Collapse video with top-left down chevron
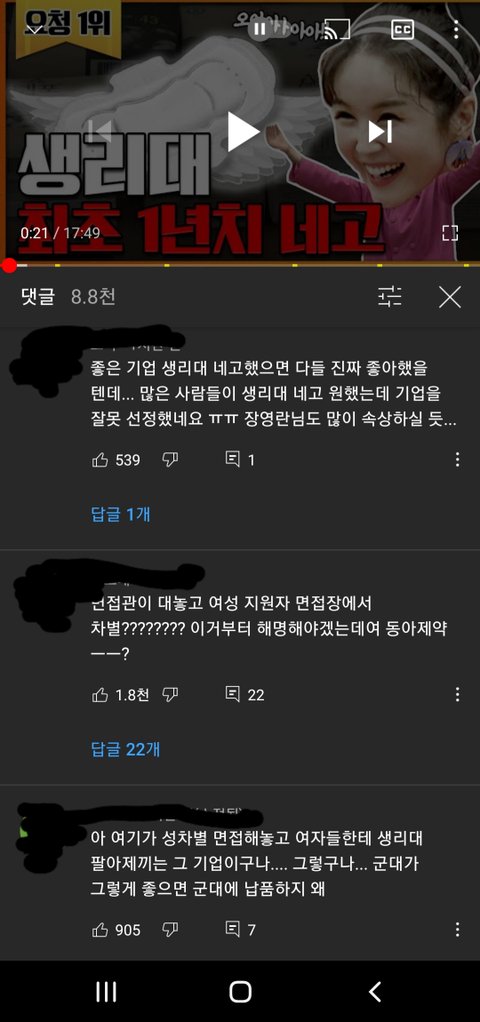 [35, 29]
